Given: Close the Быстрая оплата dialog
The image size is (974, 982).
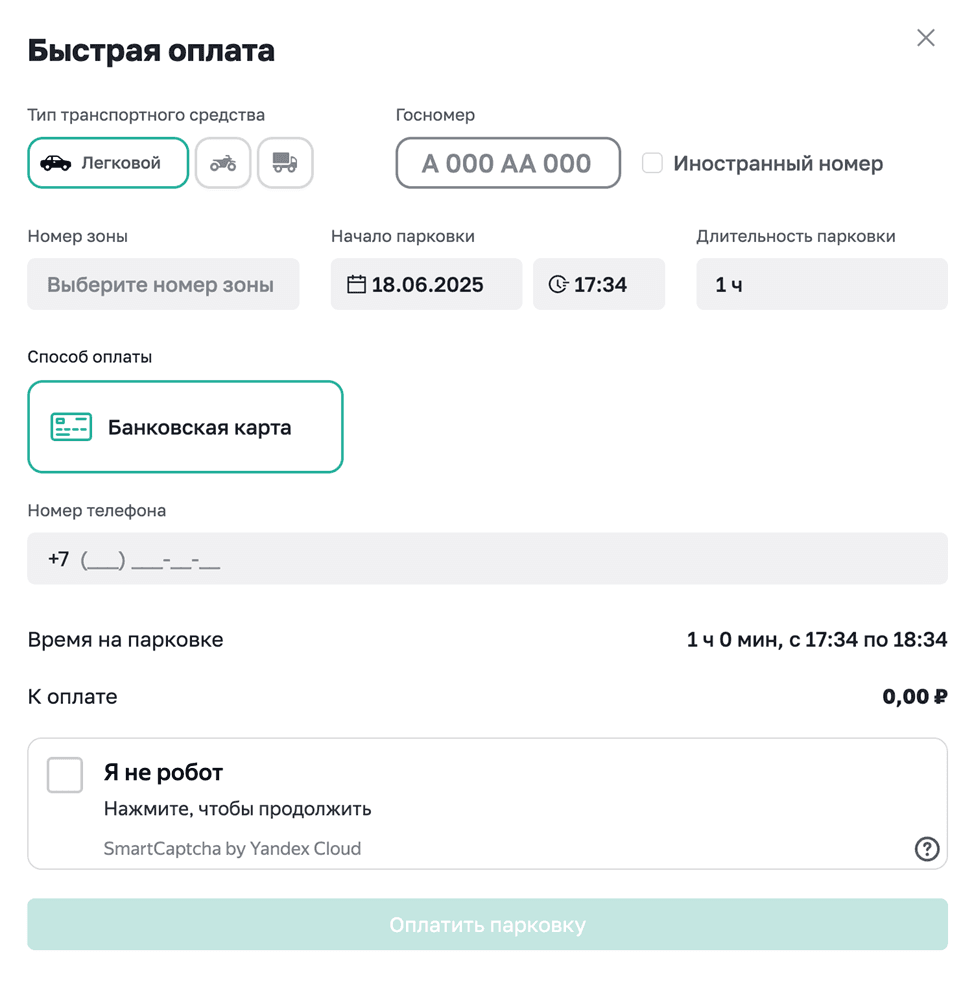Looking at the screenshot, I should 926,38.
